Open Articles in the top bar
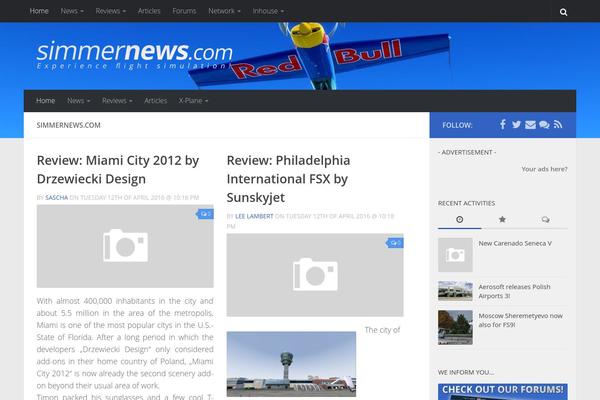Image resolution: width=600 pixels, height=400 pixels. click(x=149, y=11)
